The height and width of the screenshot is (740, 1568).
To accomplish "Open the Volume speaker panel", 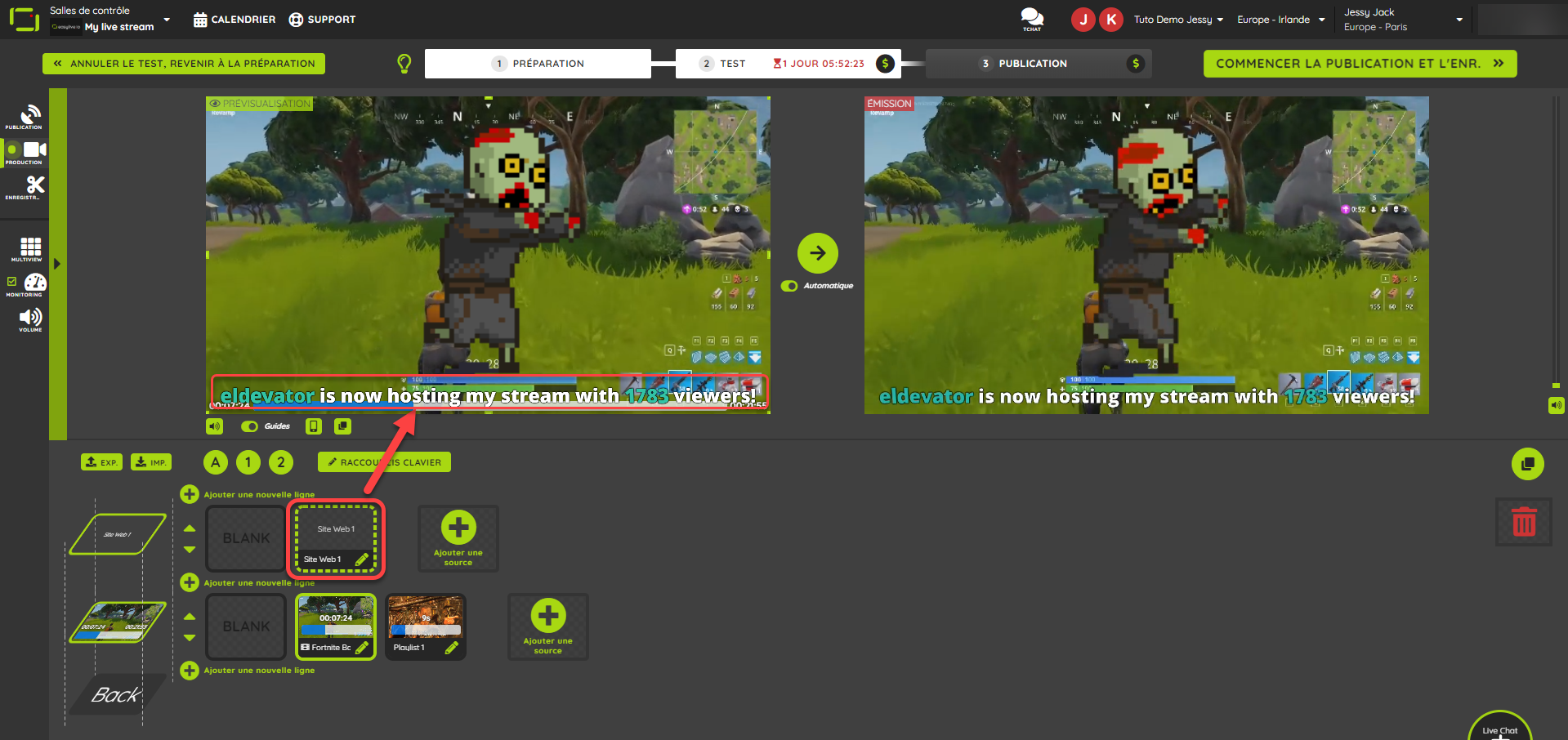I will coord(30,319).
